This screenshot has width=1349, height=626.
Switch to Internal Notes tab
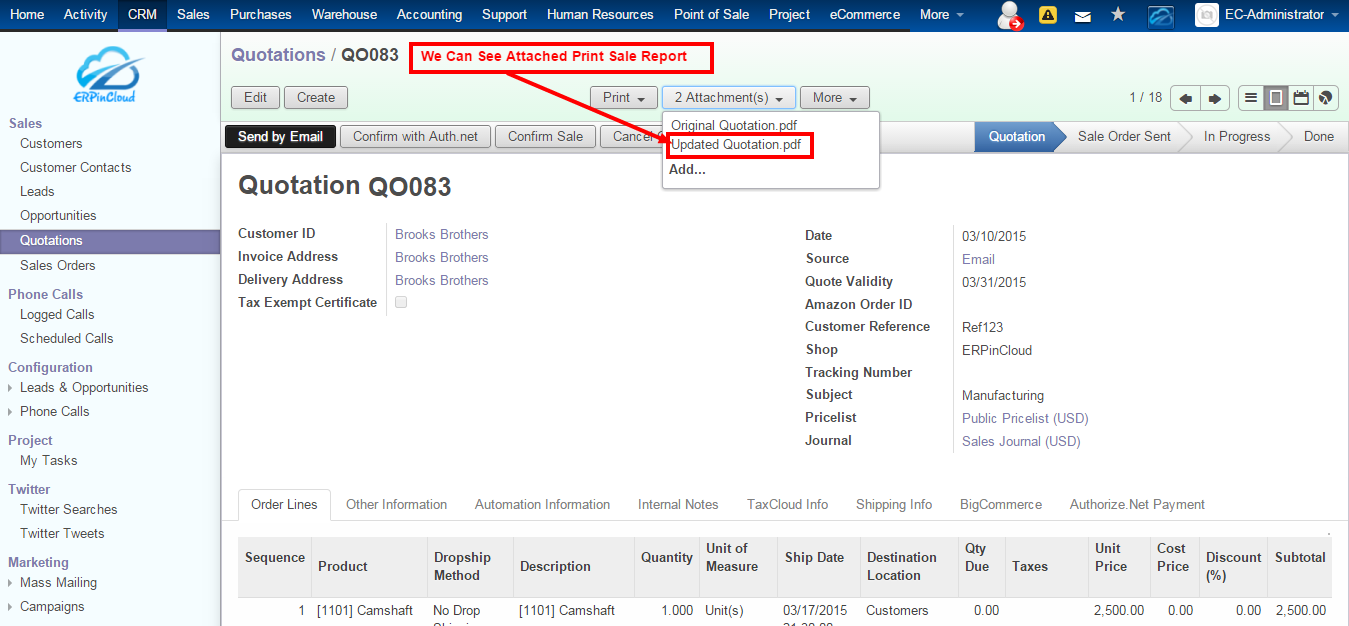678,505
